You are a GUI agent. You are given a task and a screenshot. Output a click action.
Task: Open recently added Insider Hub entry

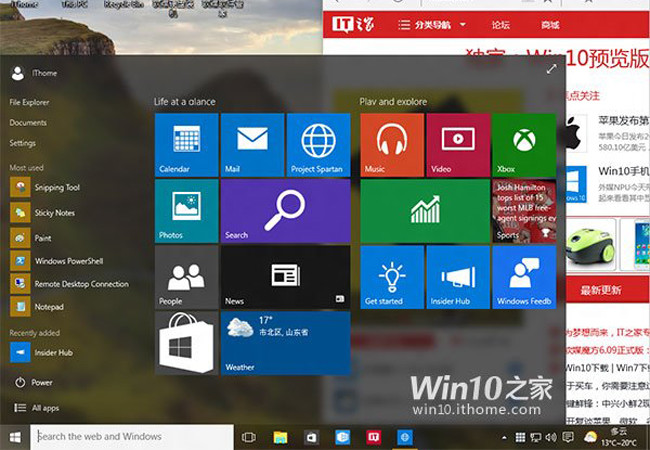(41, 353)
